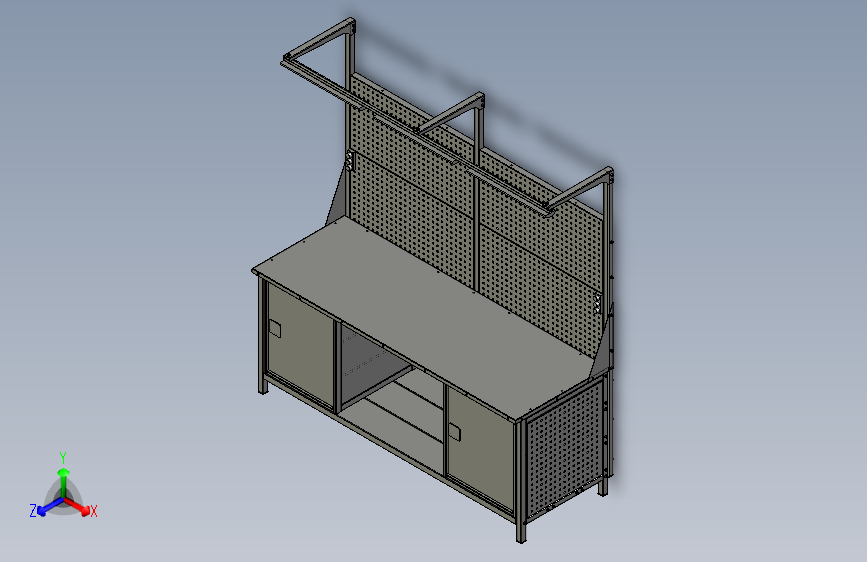Select the top-left overhead bracket arm
867x562 pixels.
click(320, 40)
